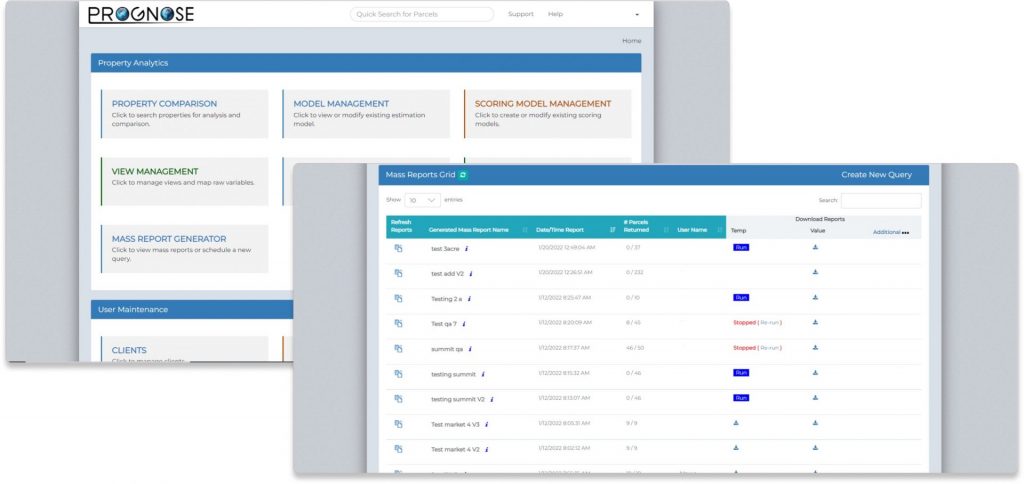Open the Show entries count dropdown
The image size is (1024, 484).
pos(423,200)
